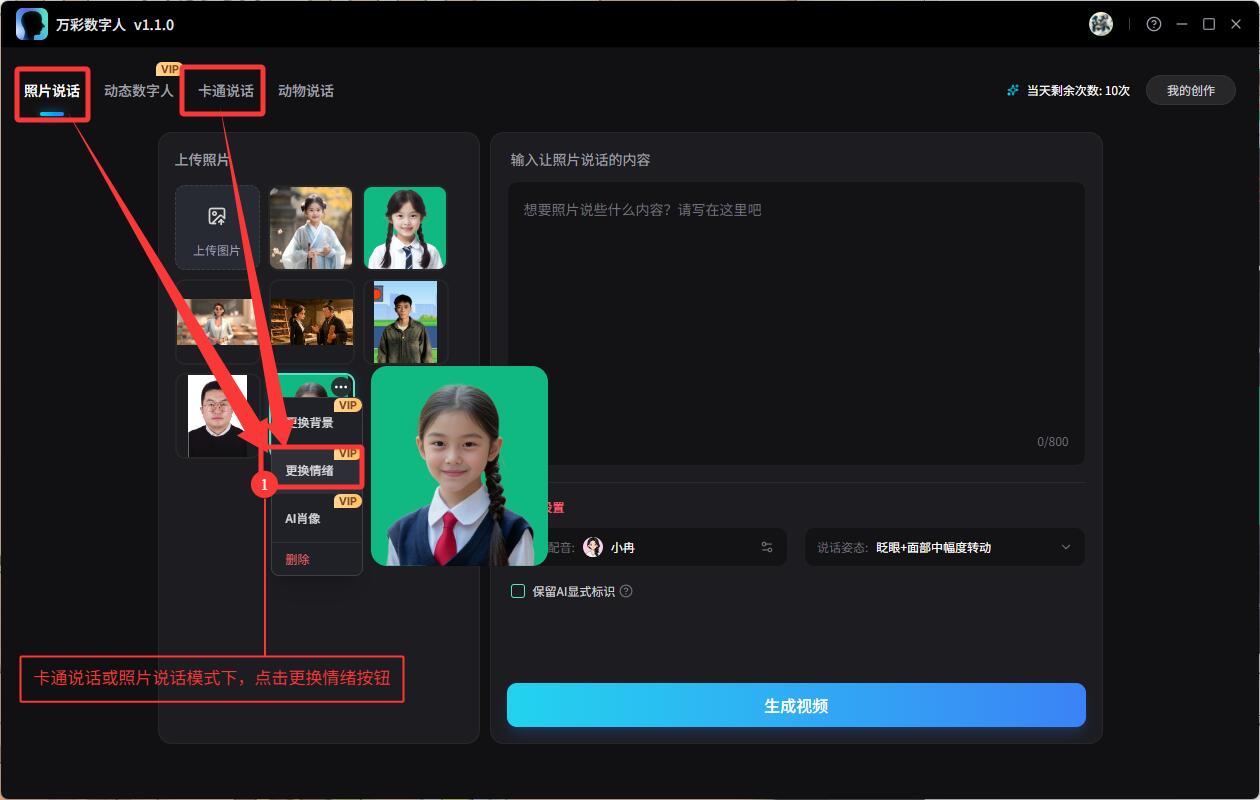Open the user avatar in title bar

click(x=1101, y=24)
